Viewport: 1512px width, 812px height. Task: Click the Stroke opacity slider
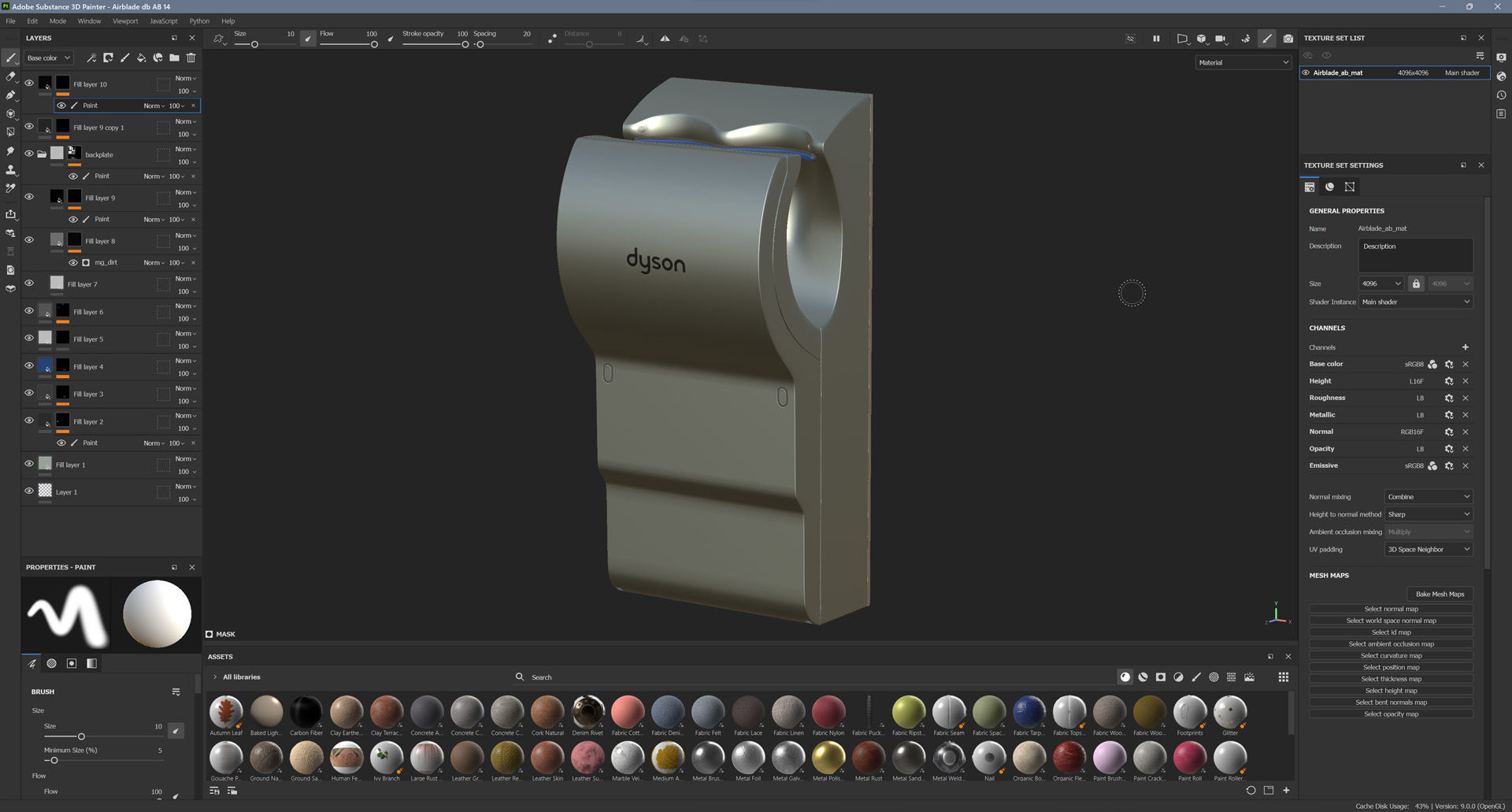tap(435, 44)
